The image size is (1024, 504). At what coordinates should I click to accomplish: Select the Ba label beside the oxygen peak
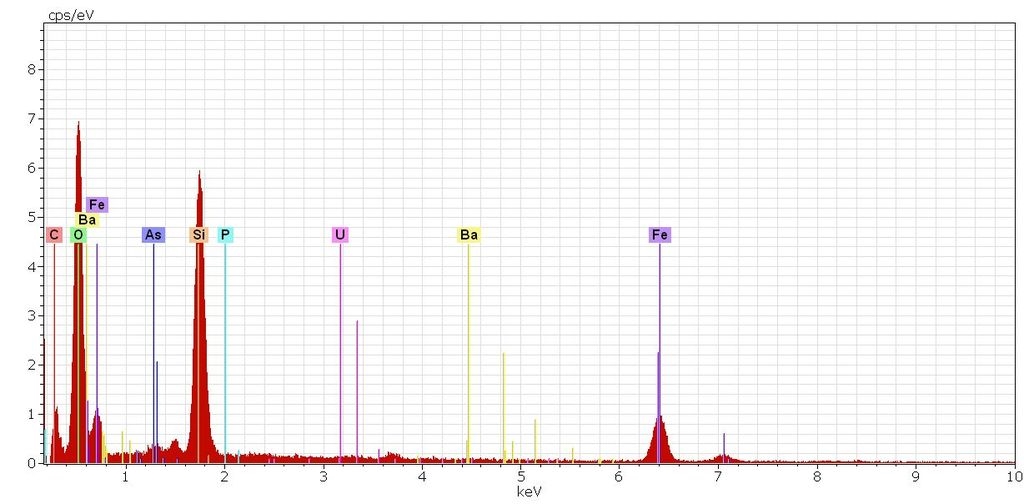(x=87, y=220)
